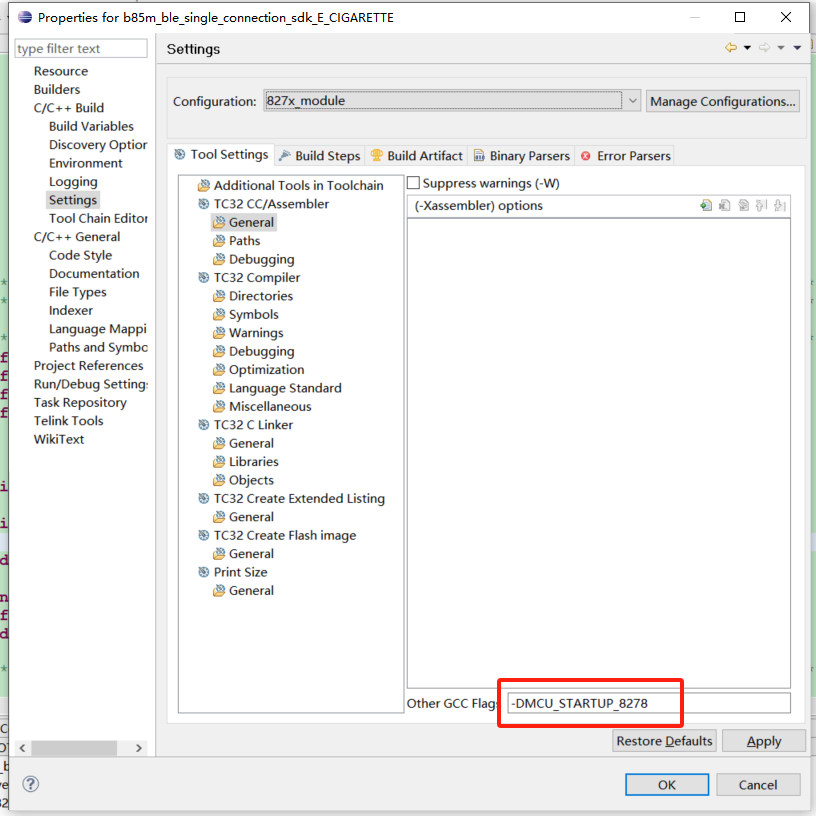Click the Edit option icon in Xassembler toolbar
816x816 pixels.
[x=743, y=206]
